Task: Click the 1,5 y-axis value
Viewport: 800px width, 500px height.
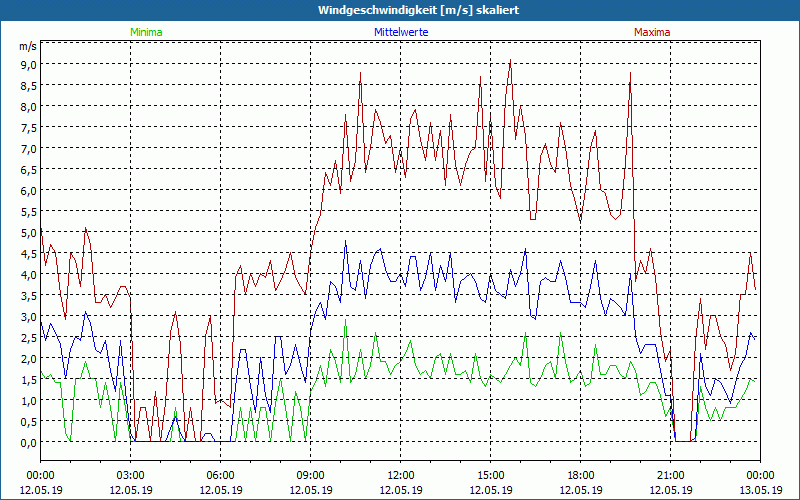Action: point(29,380)
